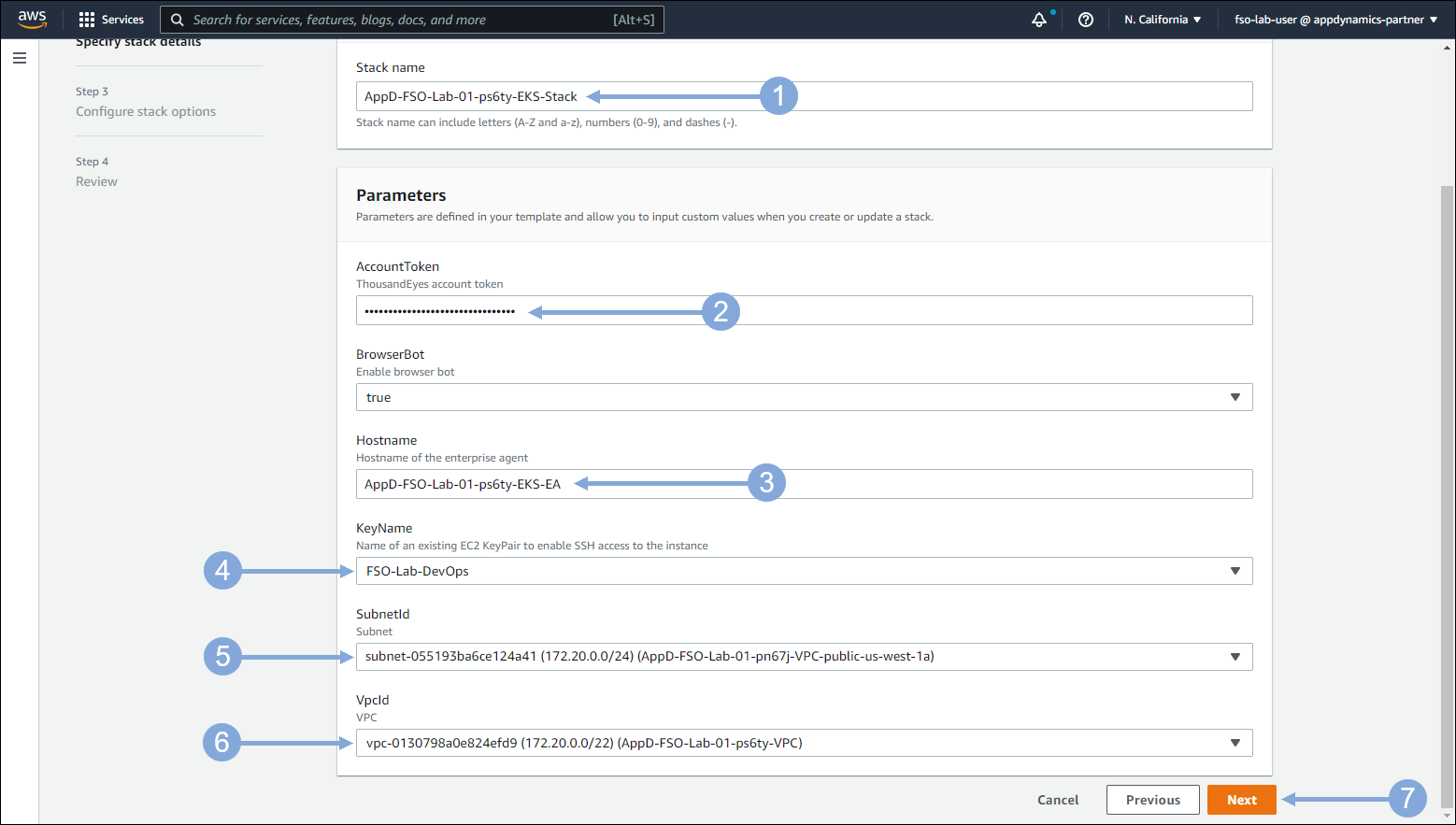Click the Hostname input field
This screenshot has height=825, width=1456.
point(804,484)
